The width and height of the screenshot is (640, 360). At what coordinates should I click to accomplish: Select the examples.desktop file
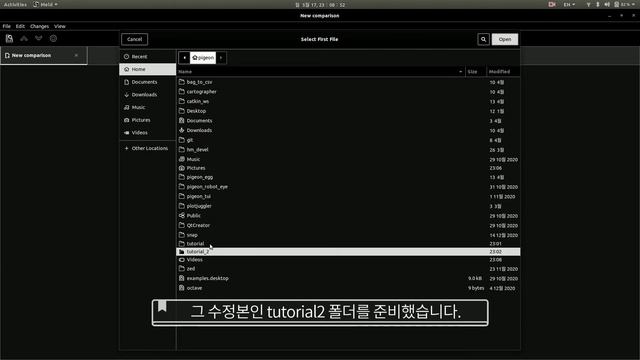click(349, 278)
